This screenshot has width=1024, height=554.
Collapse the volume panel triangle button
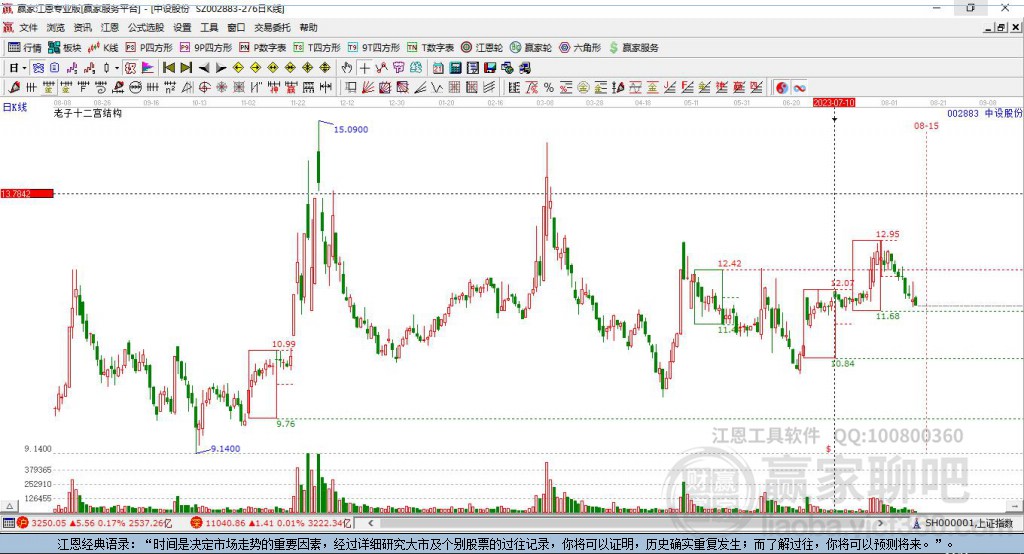coord(9,506)
